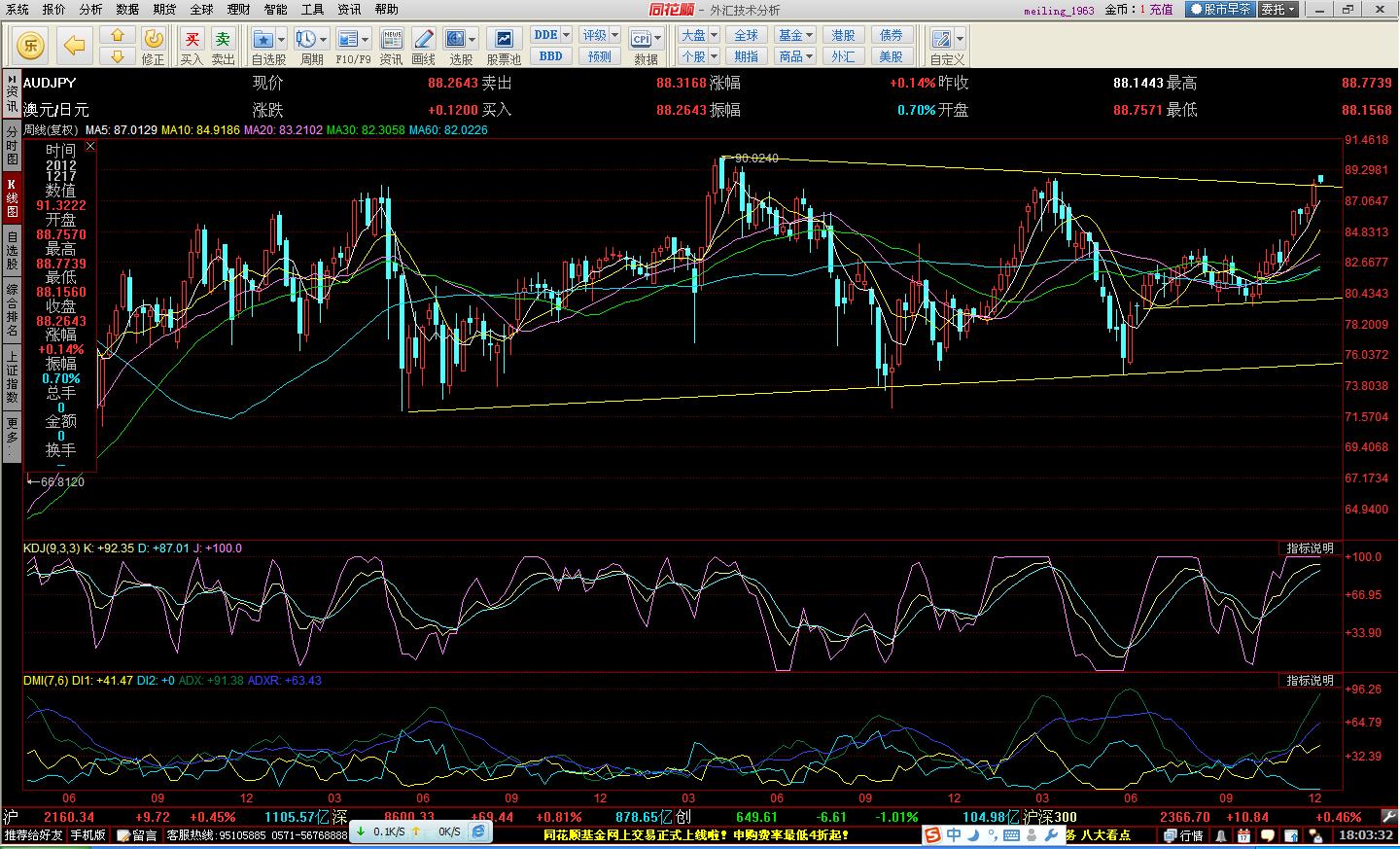This screenshot has width=1400, height=849.
Task: Click the 修正 correction icon
Action: click(x=153, y=46)
